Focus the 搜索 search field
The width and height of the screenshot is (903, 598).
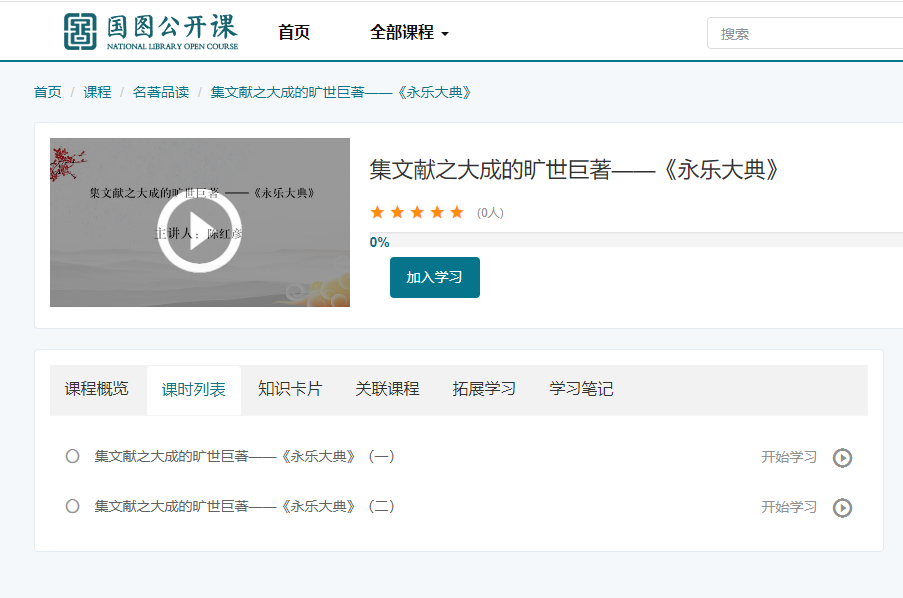pyautogui.click(x=805, y=33)
